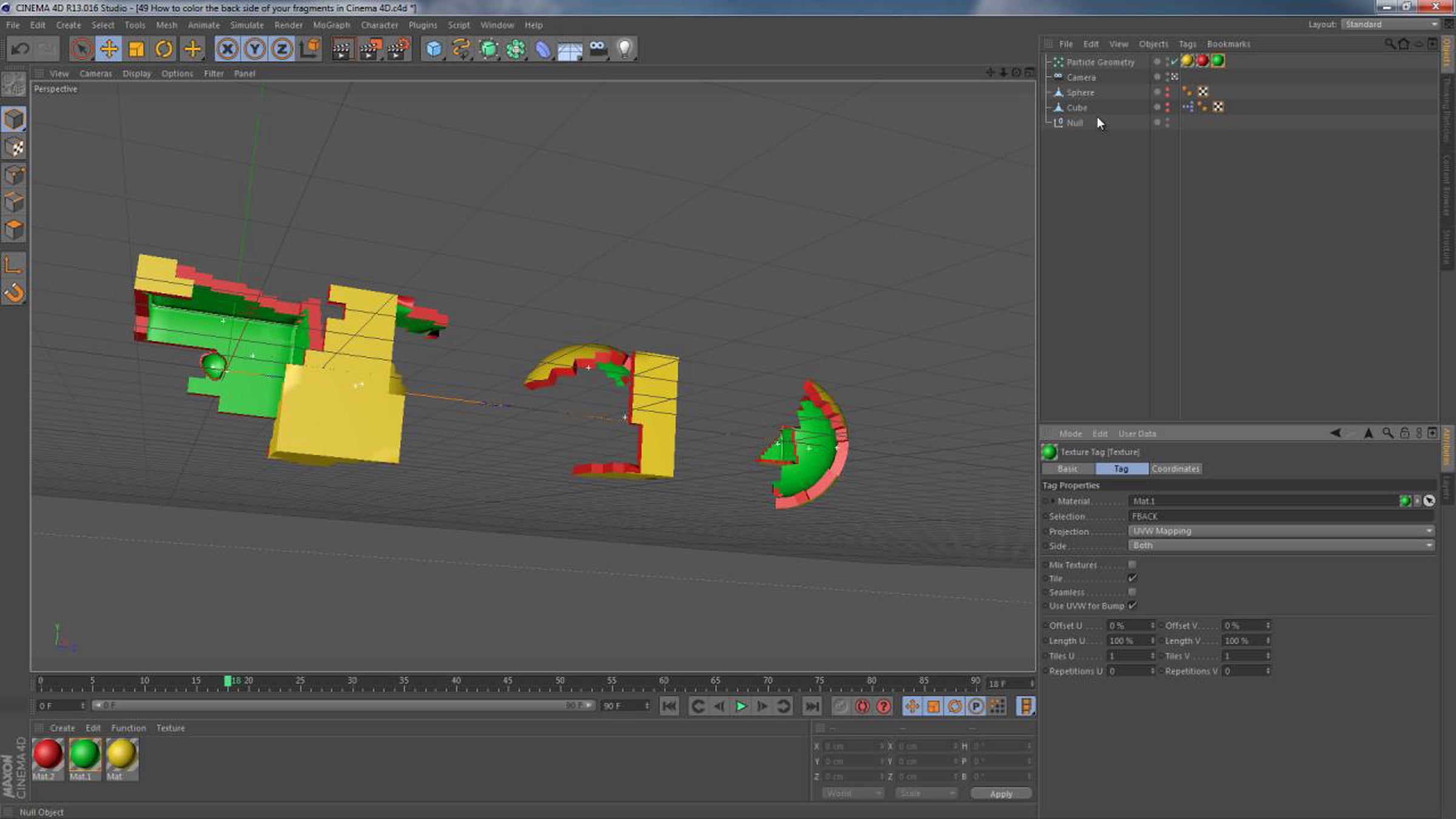
Task: Toggle Particle Geometry visibility dots
Action: (x=1167, y=61)
